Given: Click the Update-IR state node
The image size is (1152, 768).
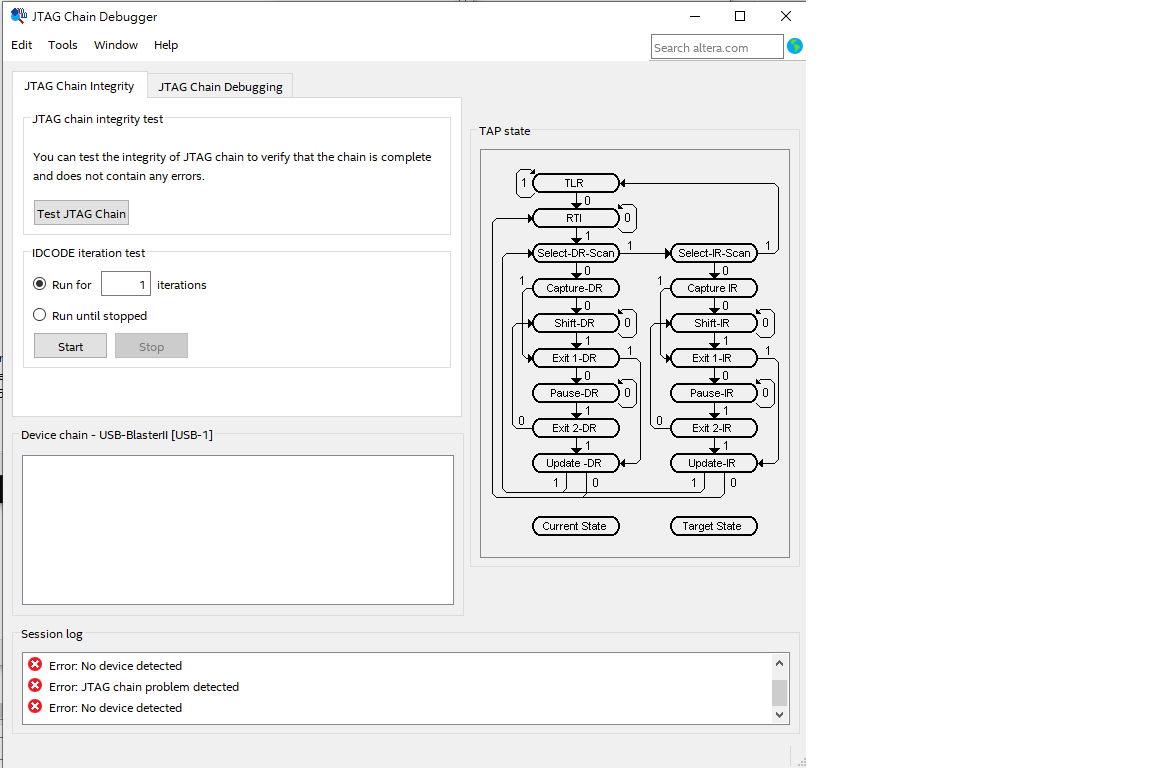Looking at the screenshot, I should point(713,463).
